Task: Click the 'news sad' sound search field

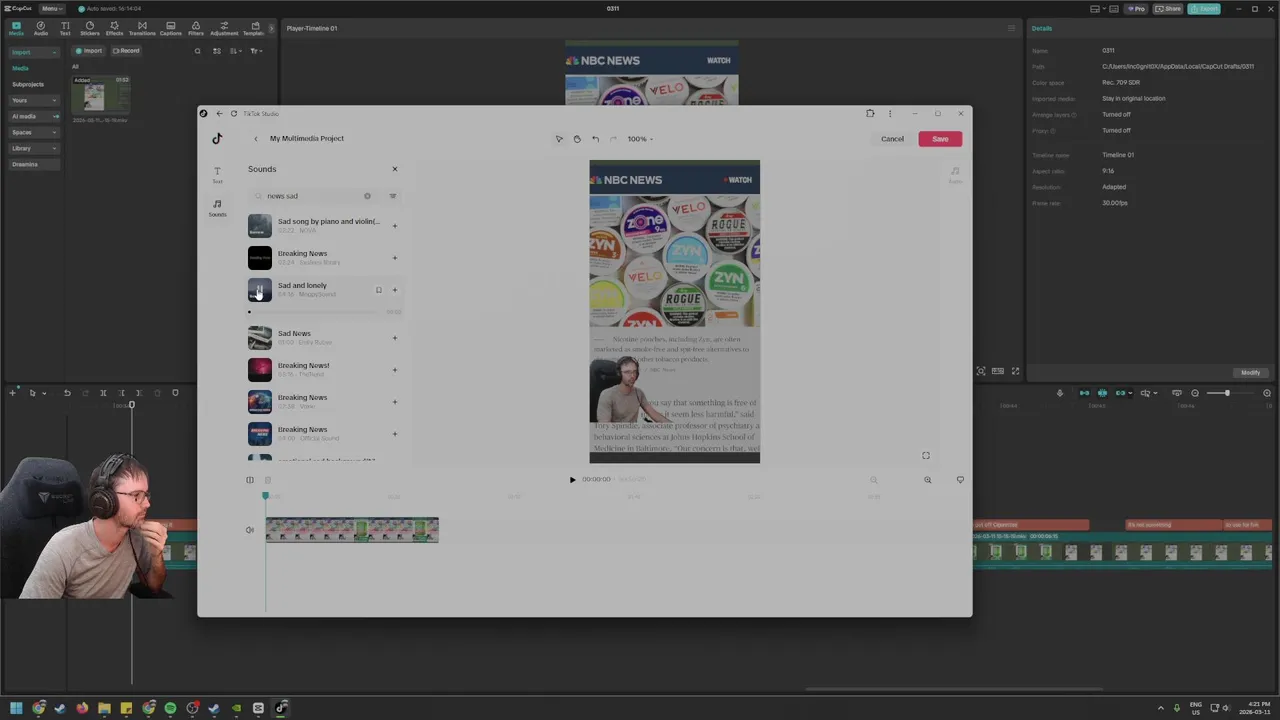Action: 311,196
